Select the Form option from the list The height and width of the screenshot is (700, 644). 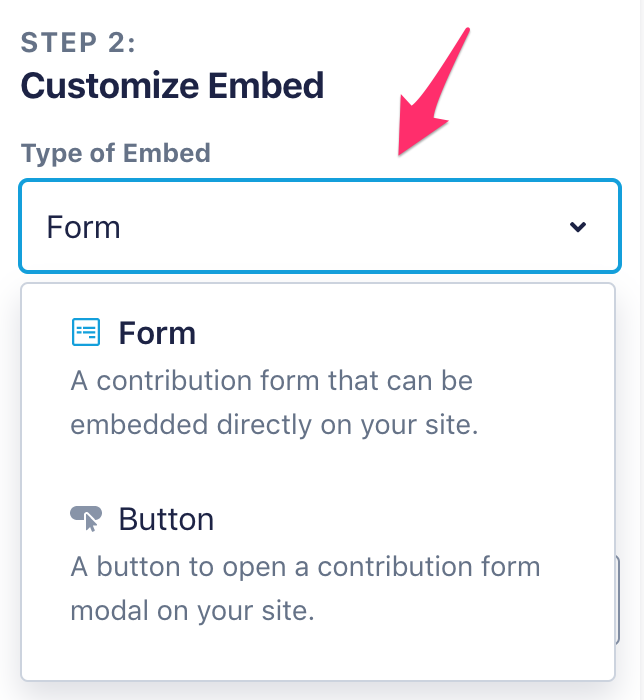tap(318, 380)
